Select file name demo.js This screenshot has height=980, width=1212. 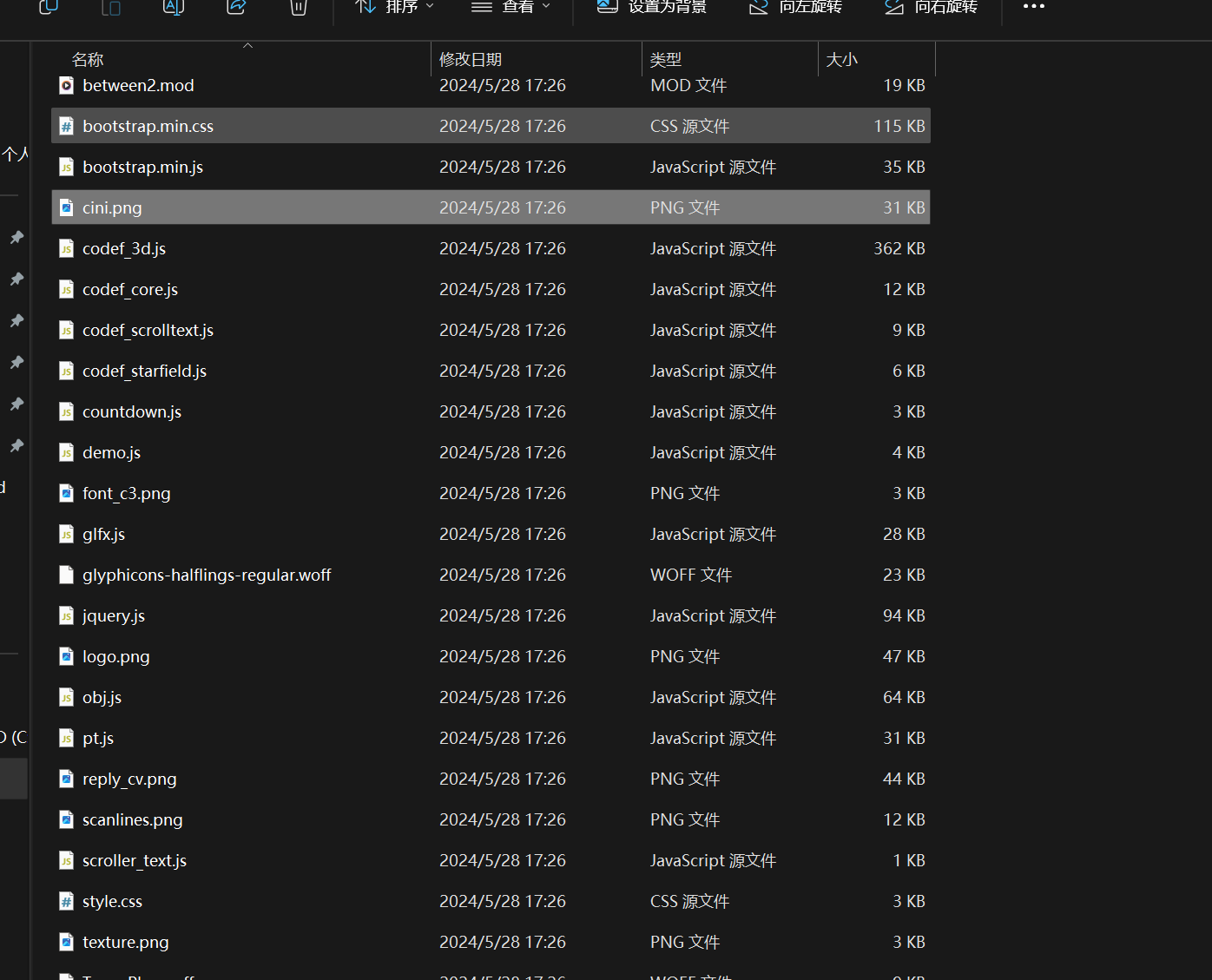coord(111,452)
